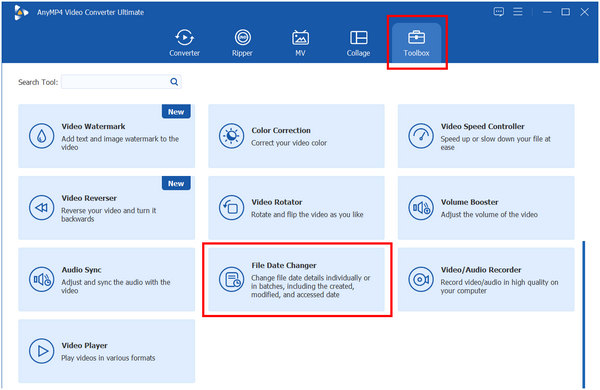Viewport: 600px width, 390px height.
Task: Click the Volume Booster speaker icon
Action: [x=421, y=207]
